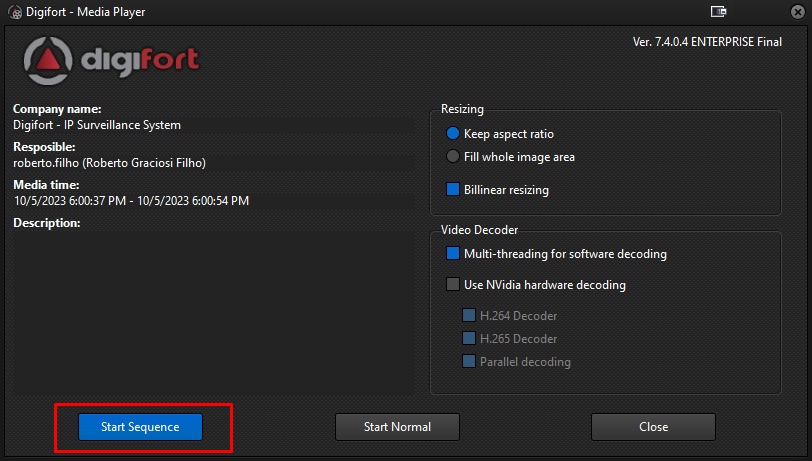
Task: Click the empty description text area
Action: point(213,313)
